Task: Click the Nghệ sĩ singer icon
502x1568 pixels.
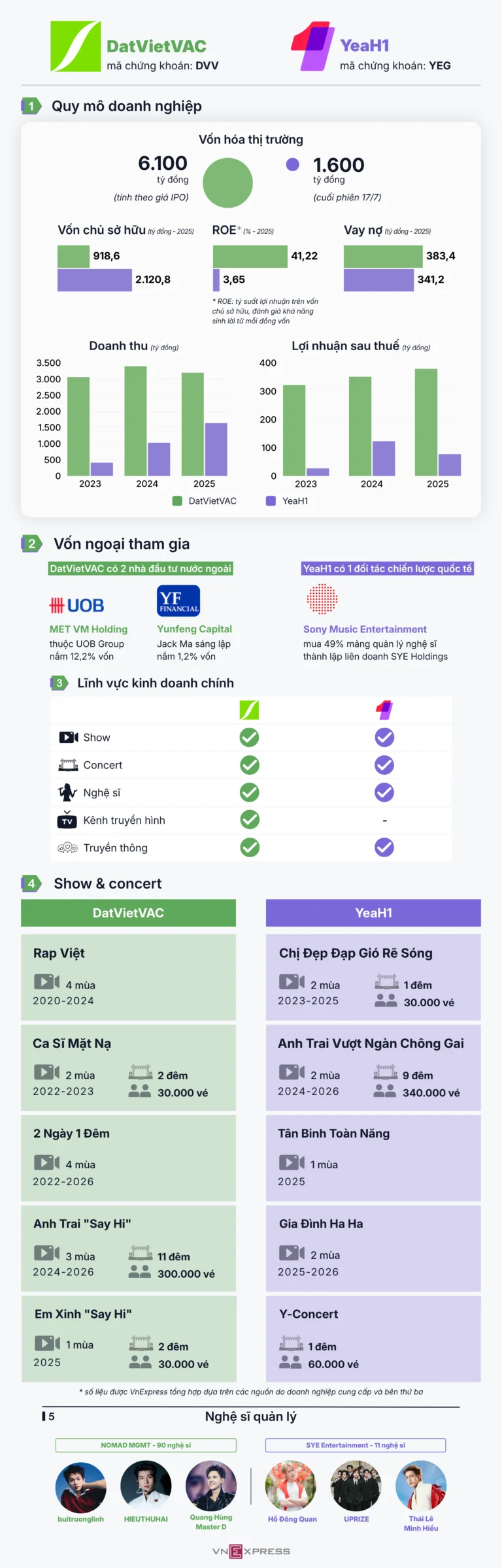Action: (x=67, y=792)
